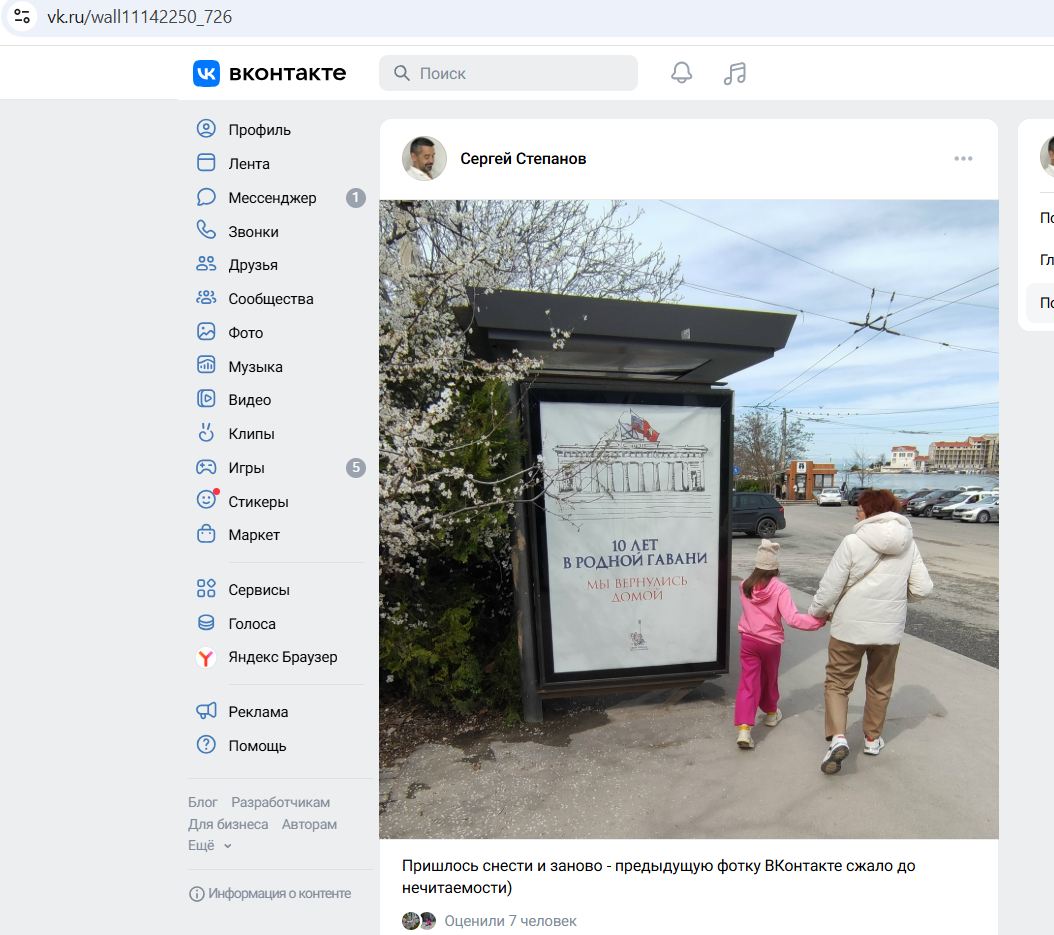Image resolution: width=1054 pixels, height=935 pixels.
Task: Show who liked: Оценили 7 человек
Action: [x=510, y=921]
